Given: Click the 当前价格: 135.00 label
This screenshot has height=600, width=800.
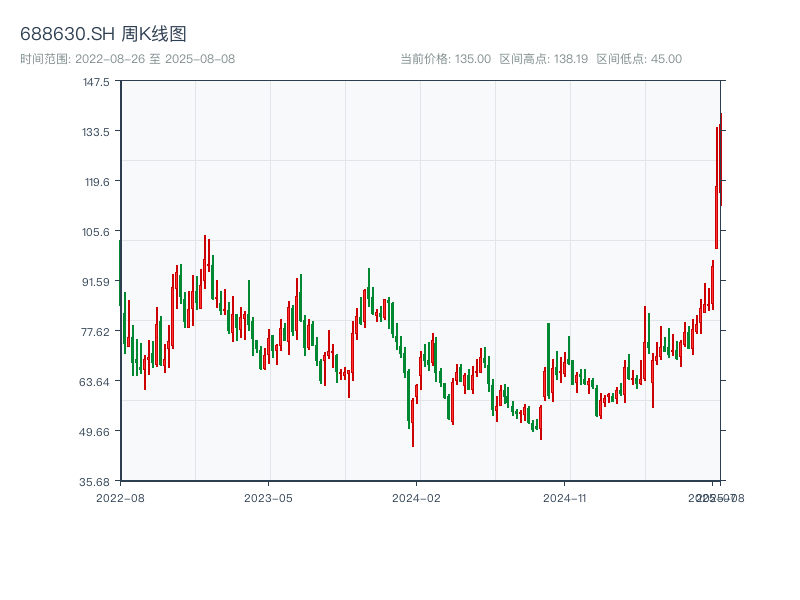Looking at the screenshot, I should pyautogui.click(x=445, y=59).
